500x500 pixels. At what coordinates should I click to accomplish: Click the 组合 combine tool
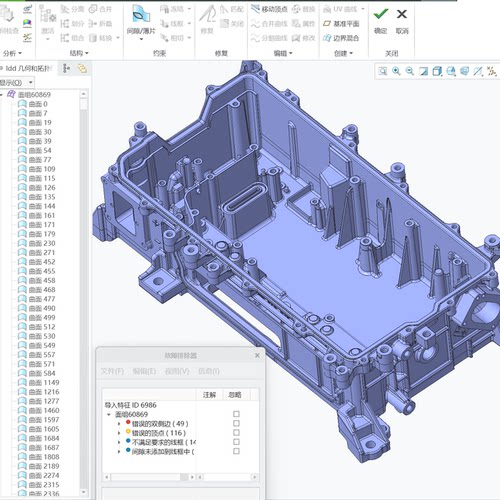coord(72,38)
